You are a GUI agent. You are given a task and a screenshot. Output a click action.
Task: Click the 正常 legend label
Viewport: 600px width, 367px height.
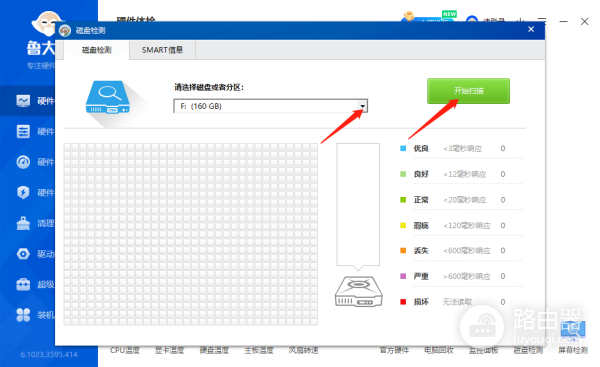pyautogui.click(x=421, y=200)
